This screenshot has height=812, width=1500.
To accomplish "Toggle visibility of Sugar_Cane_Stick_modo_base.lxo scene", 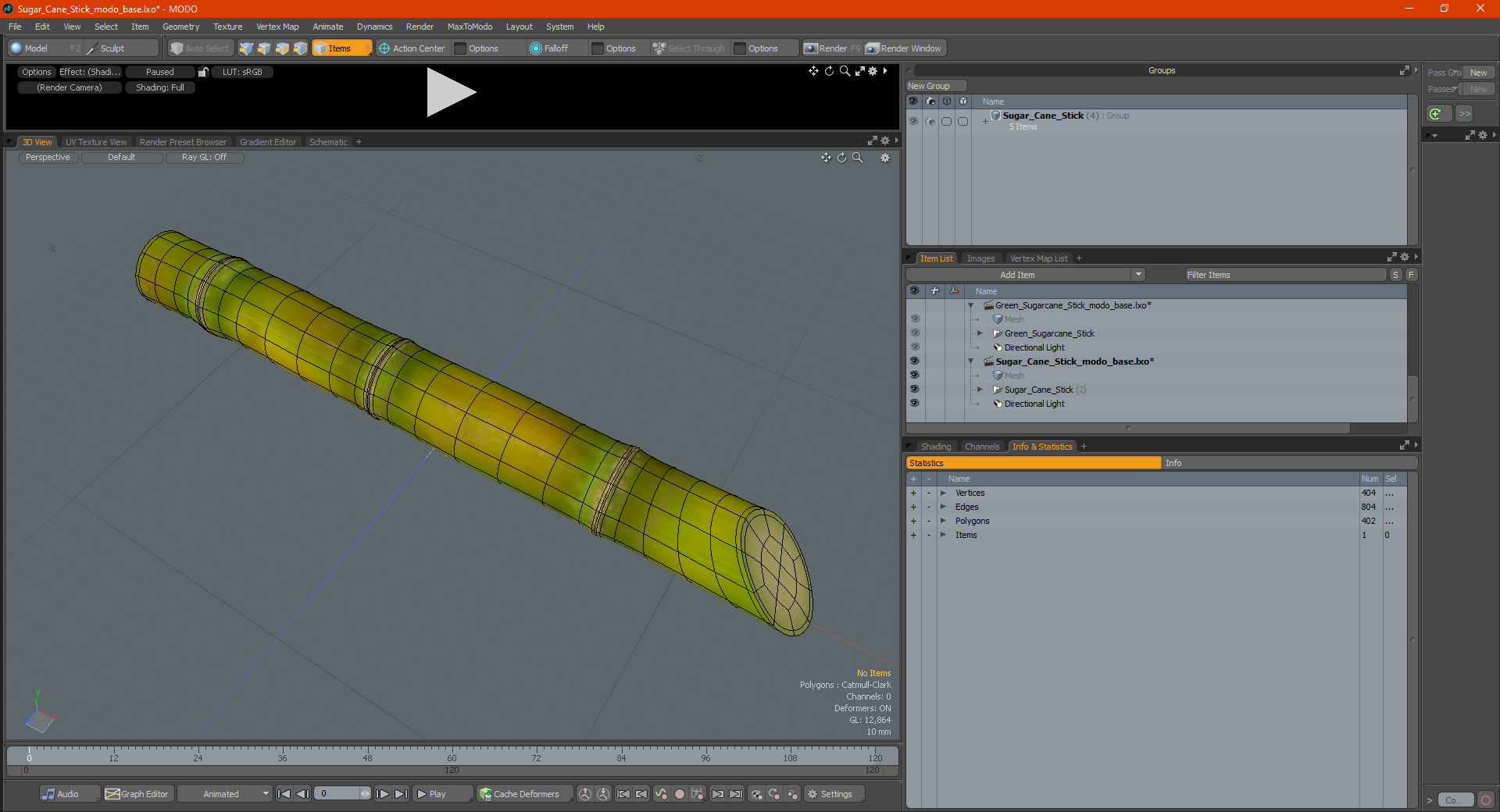I will click(x=914, y=361).
